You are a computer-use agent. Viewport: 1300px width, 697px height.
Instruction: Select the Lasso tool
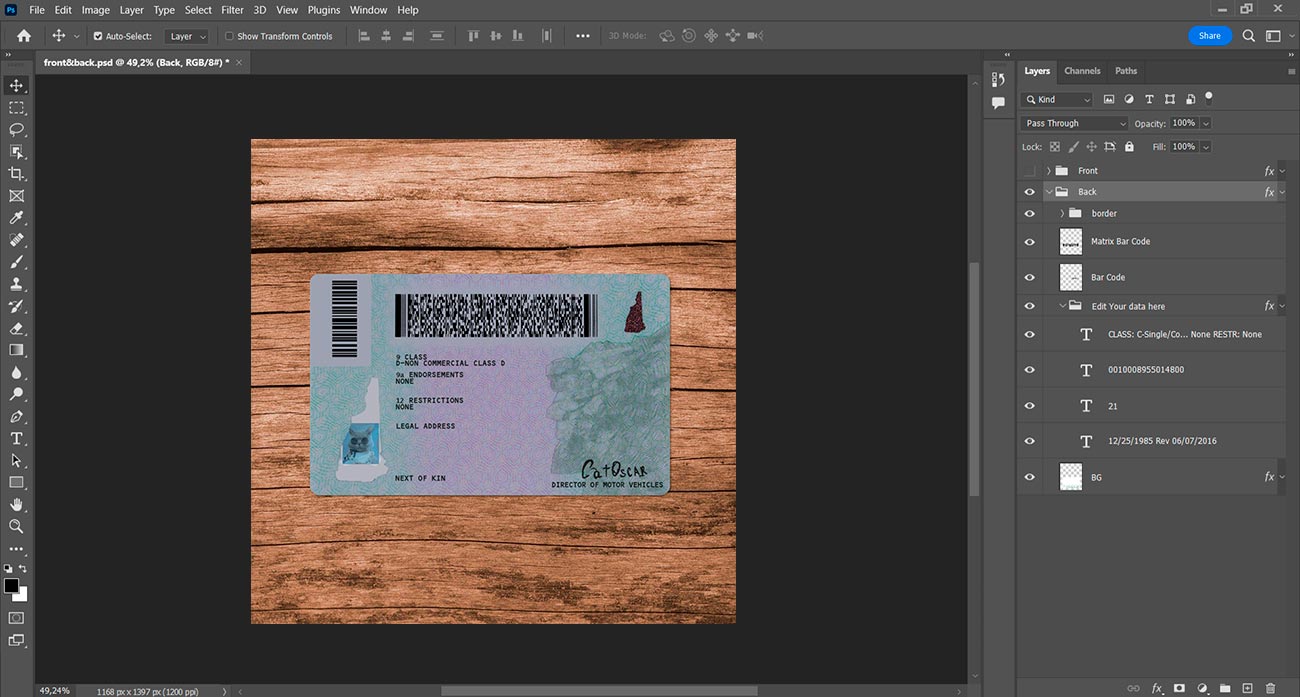tap(16, 129)
